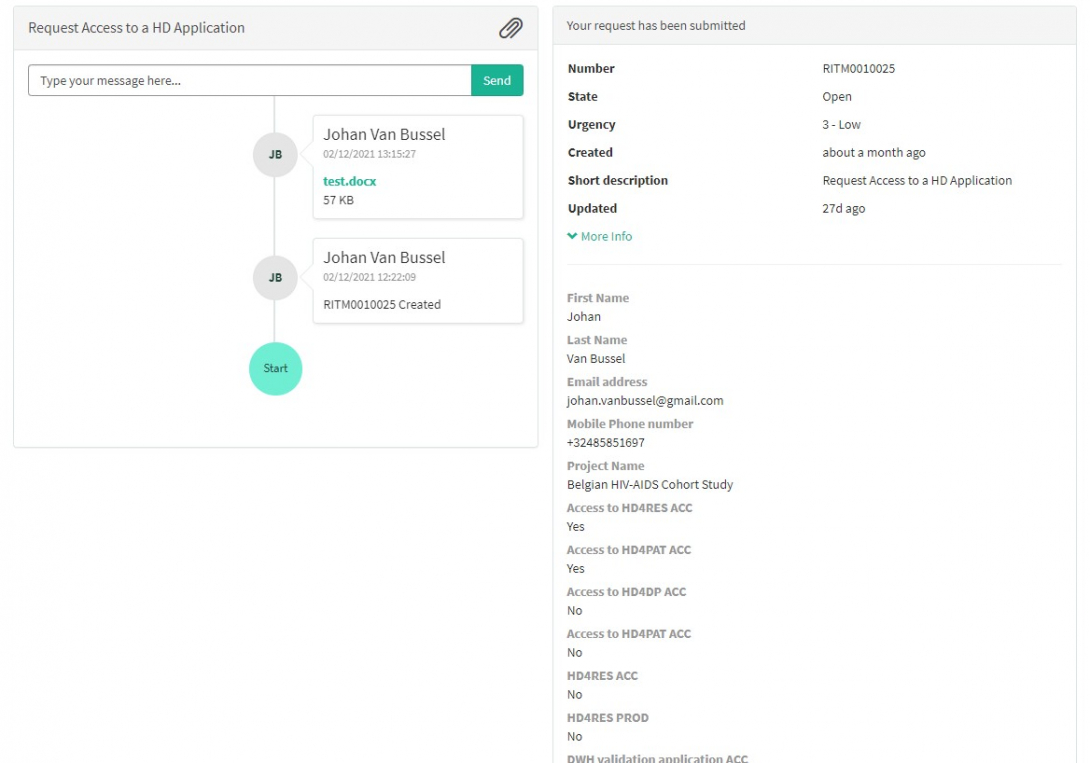The width and height of the screenshot is (1090, 763).
Task: Click the mobile phone number +32485851697
Action: pos(605,443)
